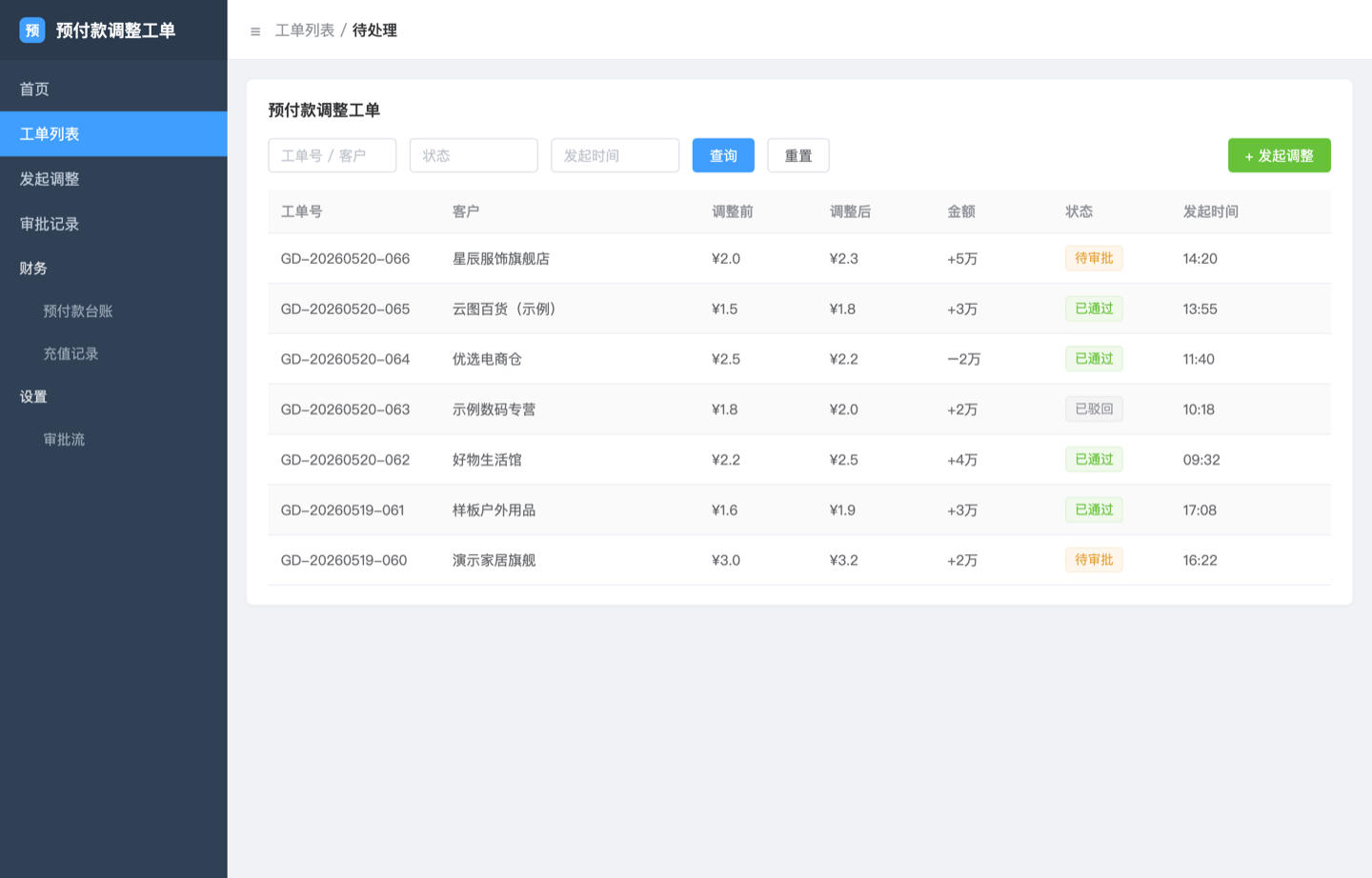
Task: Click the 已驳回 status tag
Action: pyautogui.click(x=1094, y=409)
